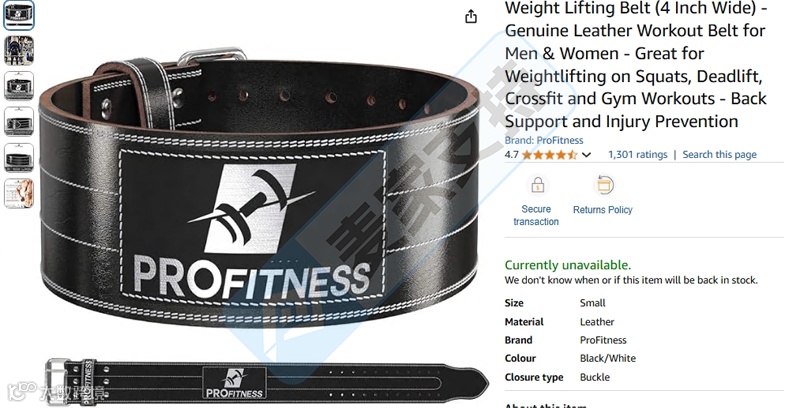This screenshot has width=800, height=408.
Task: Click the Secure transaction link text
Action: point(536,215)
